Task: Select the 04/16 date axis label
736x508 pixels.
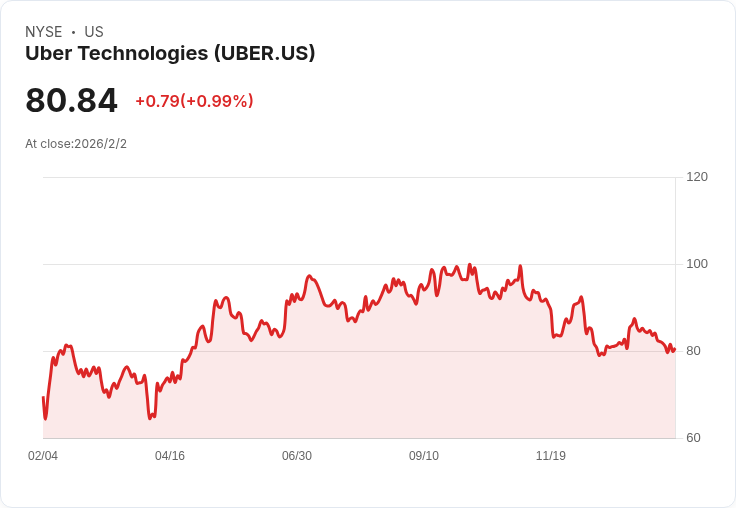Action: pyautogui.click(x=170, y=456)
